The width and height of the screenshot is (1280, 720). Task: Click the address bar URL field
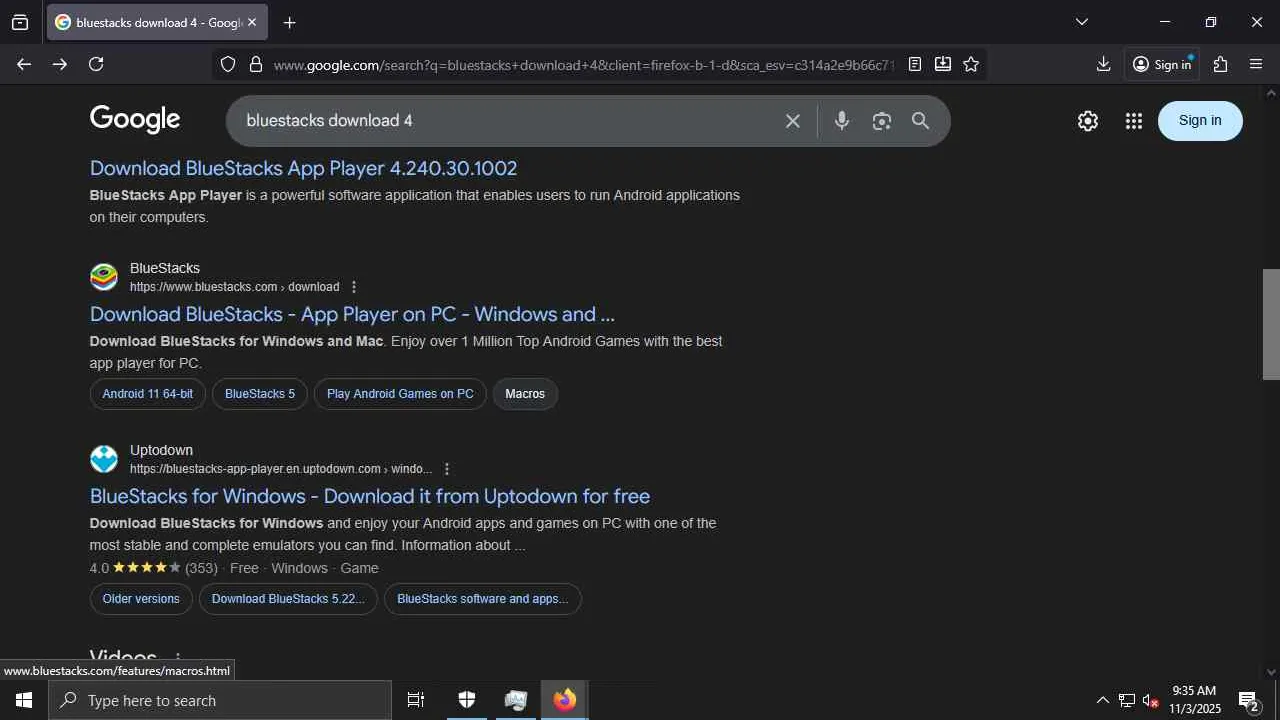pos(583,65)
